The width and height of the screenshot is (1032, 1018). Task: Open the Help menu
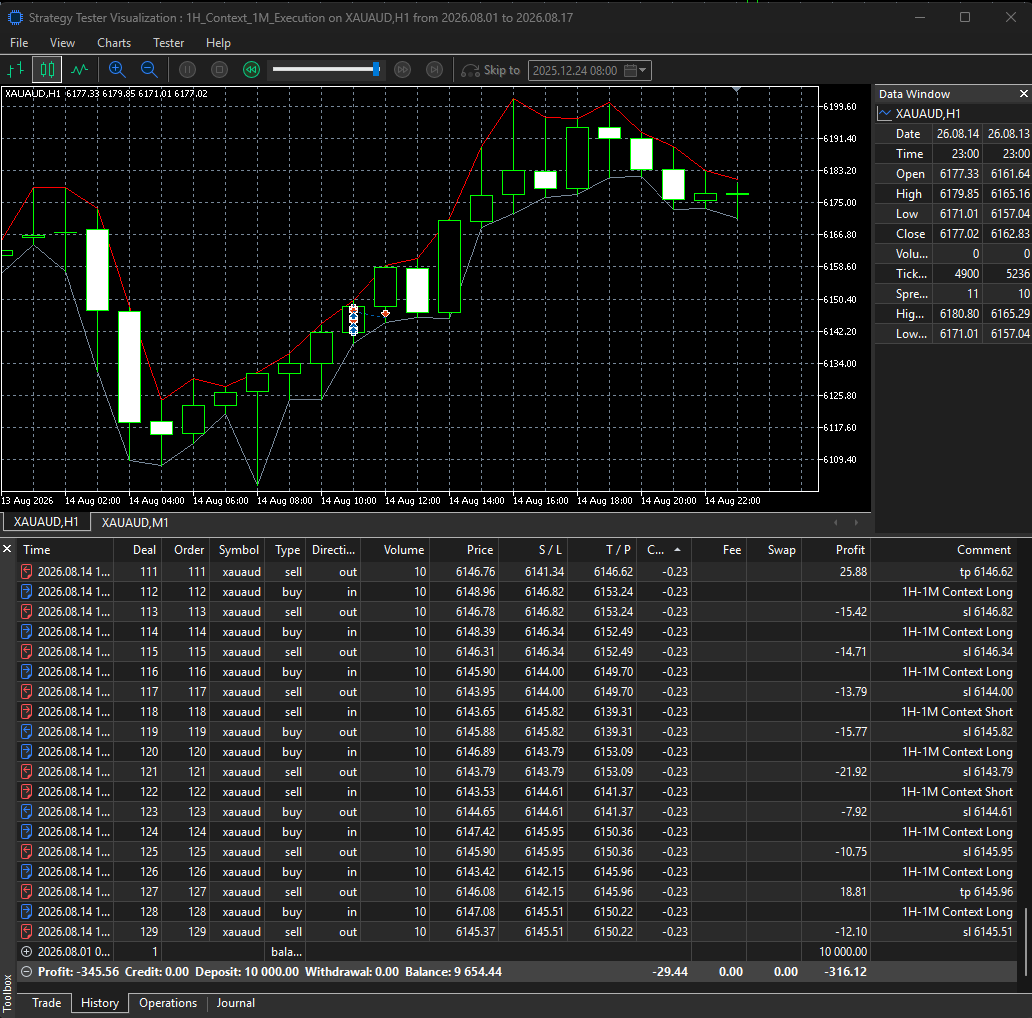[x=218, y=43]
